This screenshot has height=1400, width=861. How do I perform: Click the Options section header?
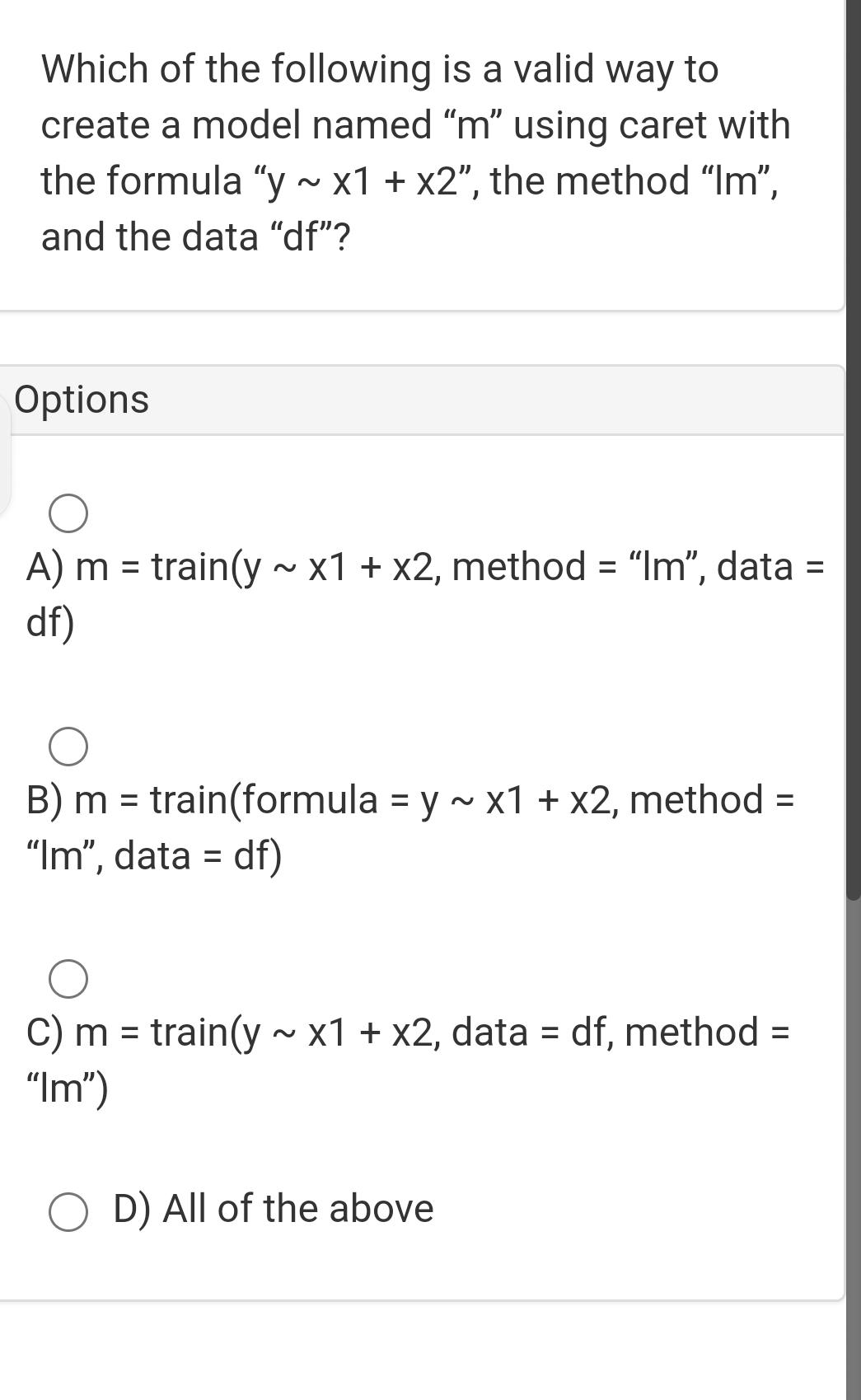click(x=82, y=399)
